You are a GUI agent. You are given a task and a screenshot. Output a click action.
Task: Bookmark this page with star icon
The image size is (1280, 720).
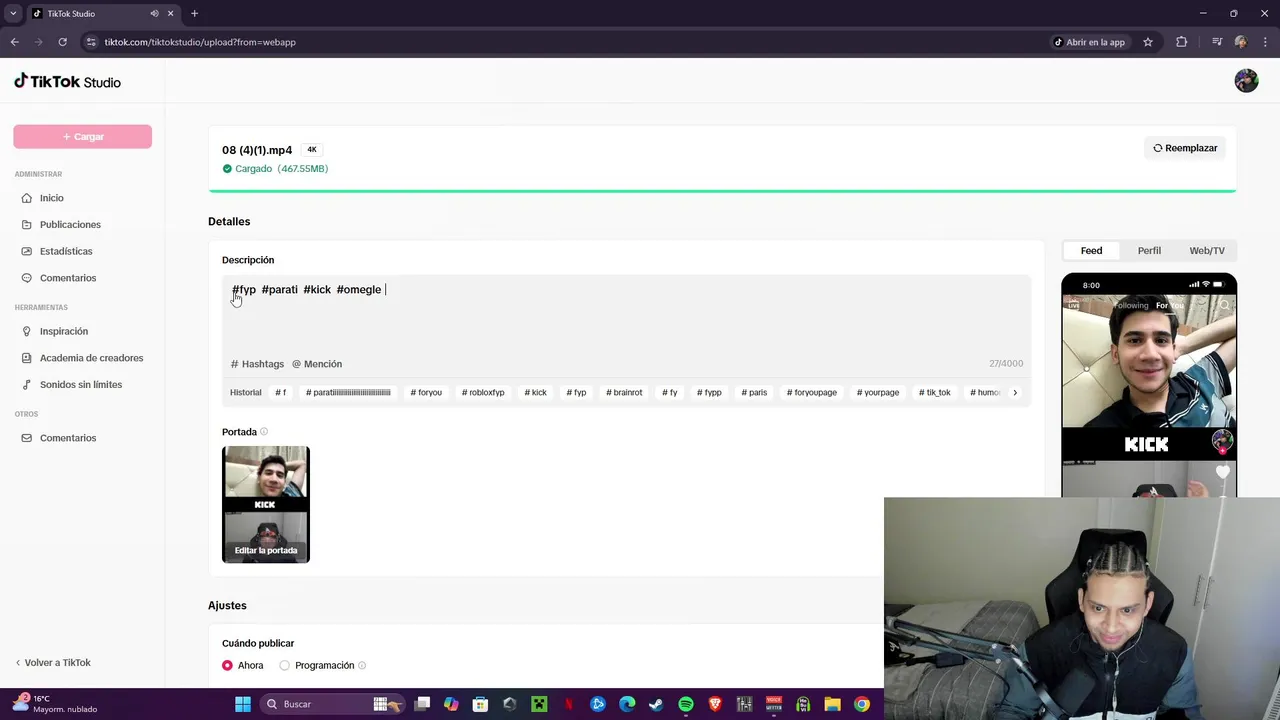click(1148, 42)
